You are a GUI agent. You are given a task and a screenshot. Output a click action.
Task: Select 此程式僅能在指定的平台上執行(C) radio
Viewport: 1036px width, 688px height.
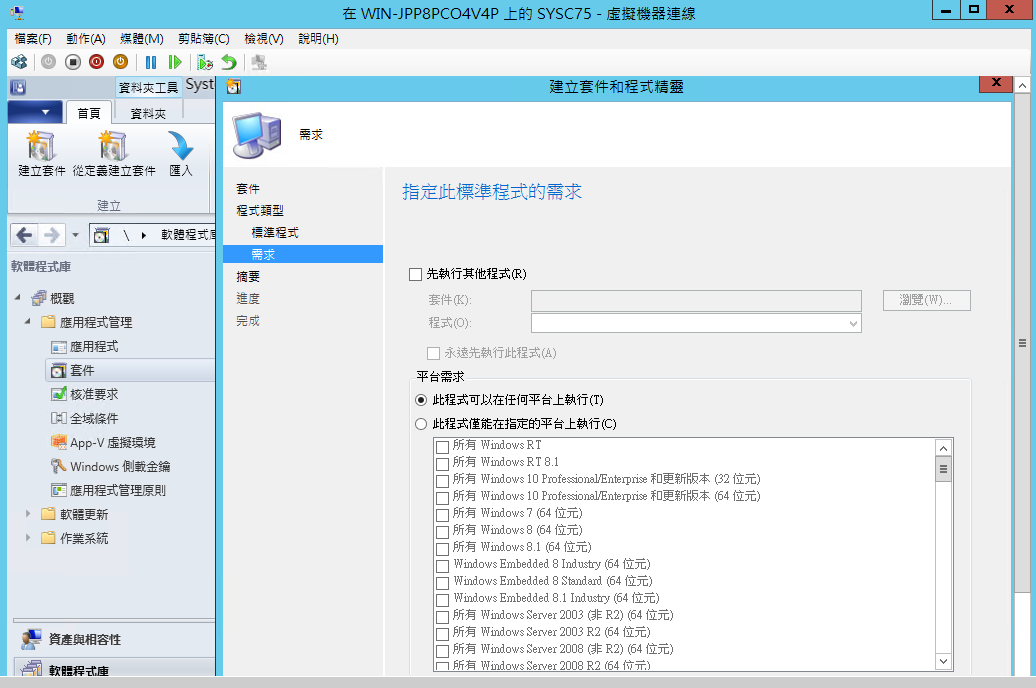point(421,424)
